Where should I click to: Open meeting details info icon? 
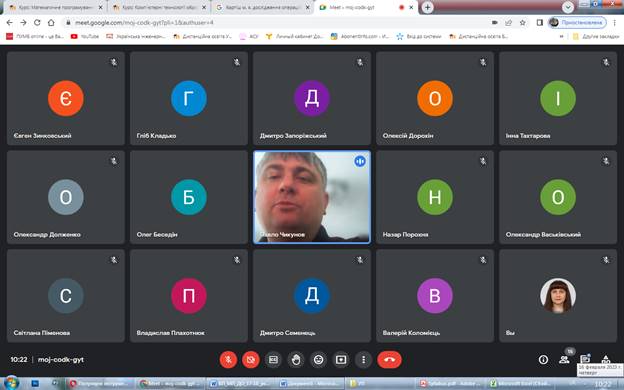[x=543, y=360]
